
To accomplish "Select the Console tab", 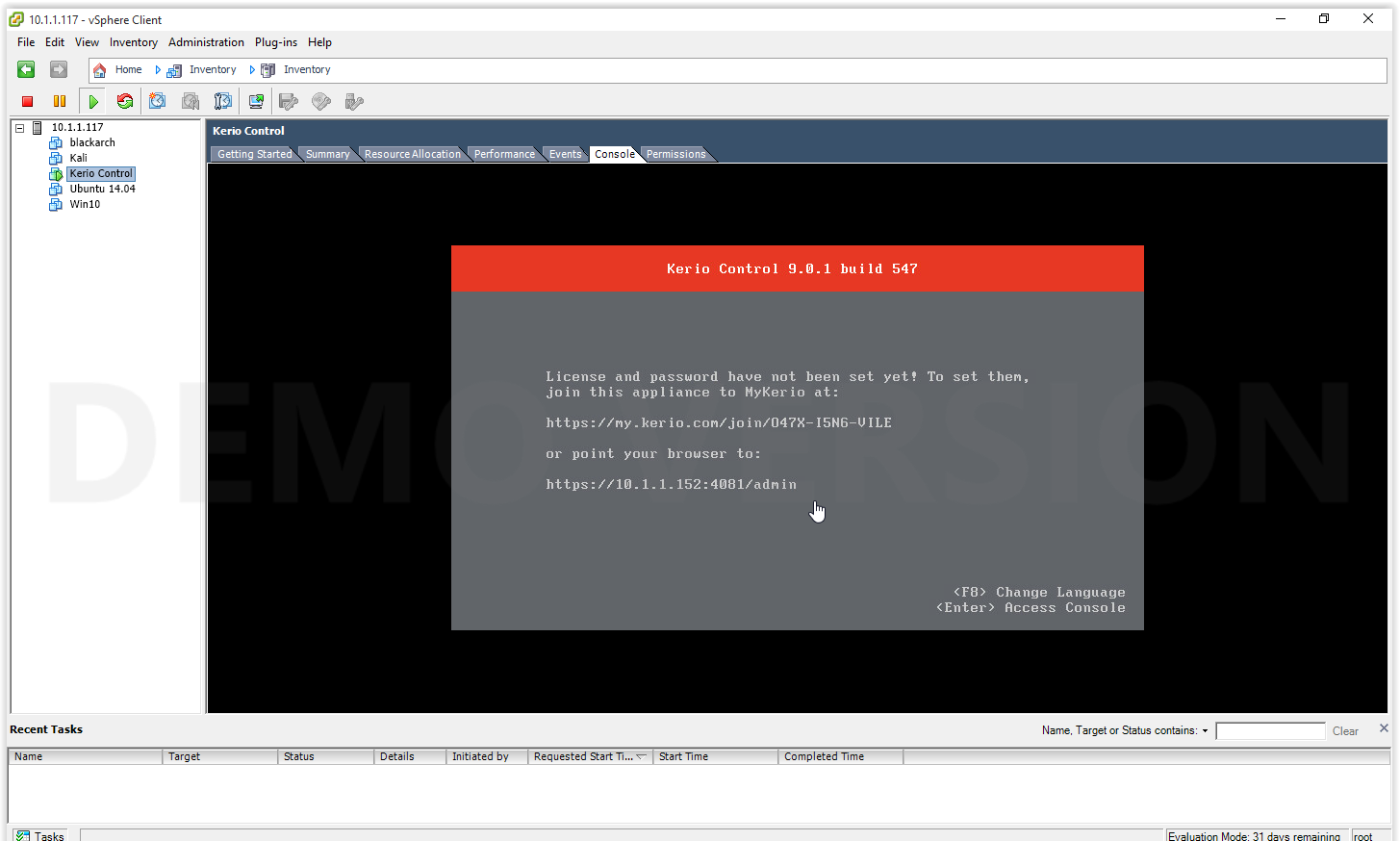I will (x=615, y=154).
